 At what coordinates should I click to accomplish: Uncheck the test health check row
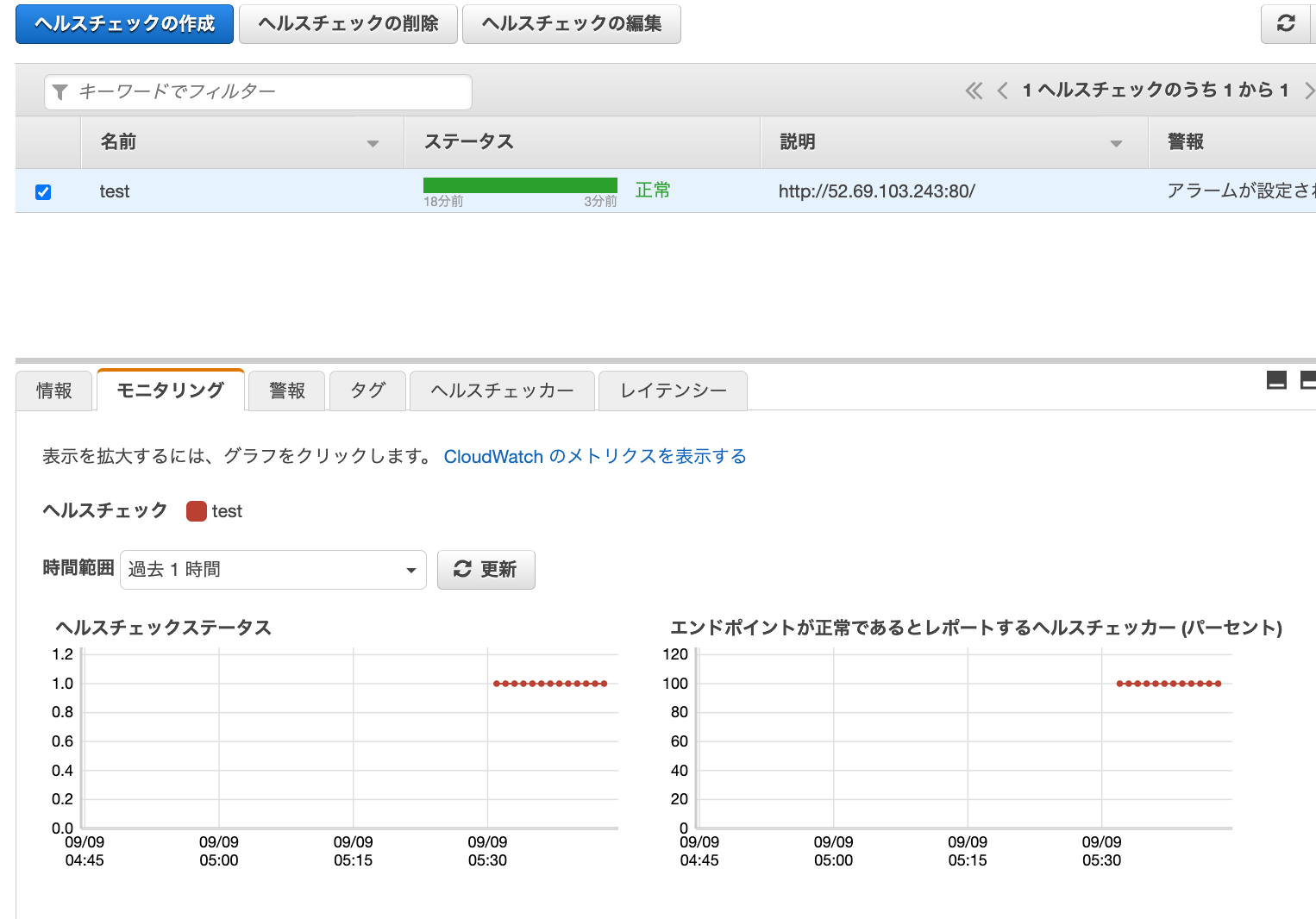[43, 191]
